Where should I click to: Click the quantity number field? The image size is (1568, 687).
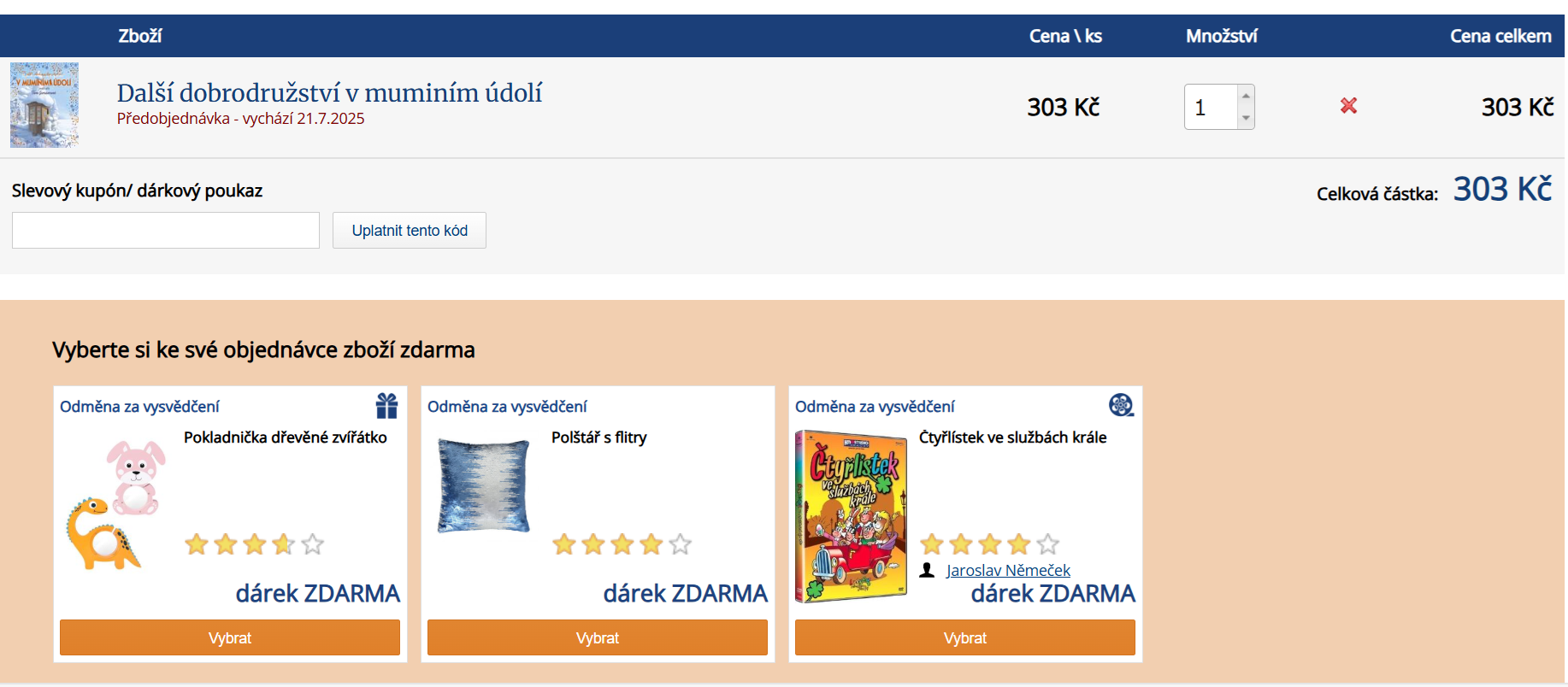coord(1211,108)
